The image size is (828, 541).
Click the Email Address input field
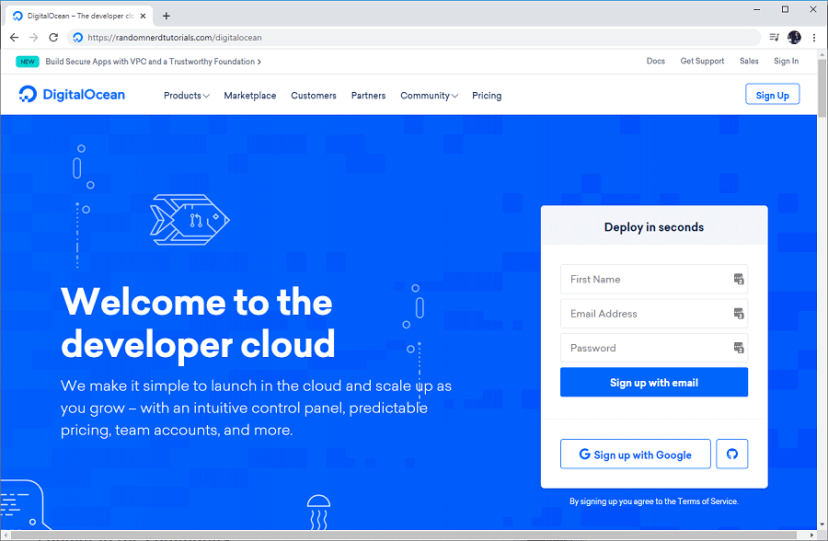click(x=645, y=314)
